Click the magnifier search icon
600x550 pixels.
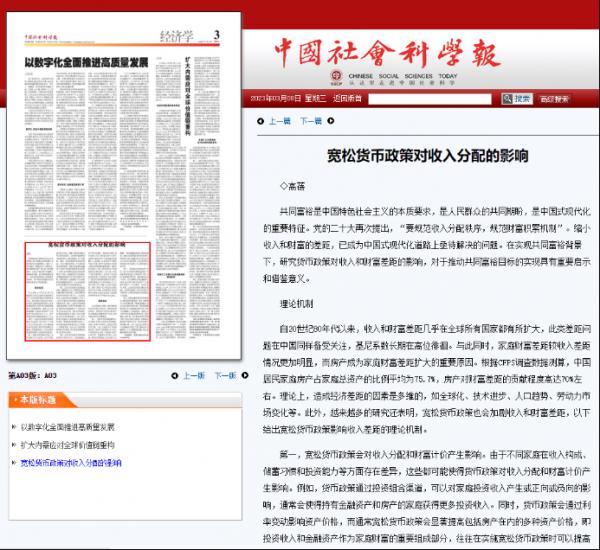pos(508,99)
